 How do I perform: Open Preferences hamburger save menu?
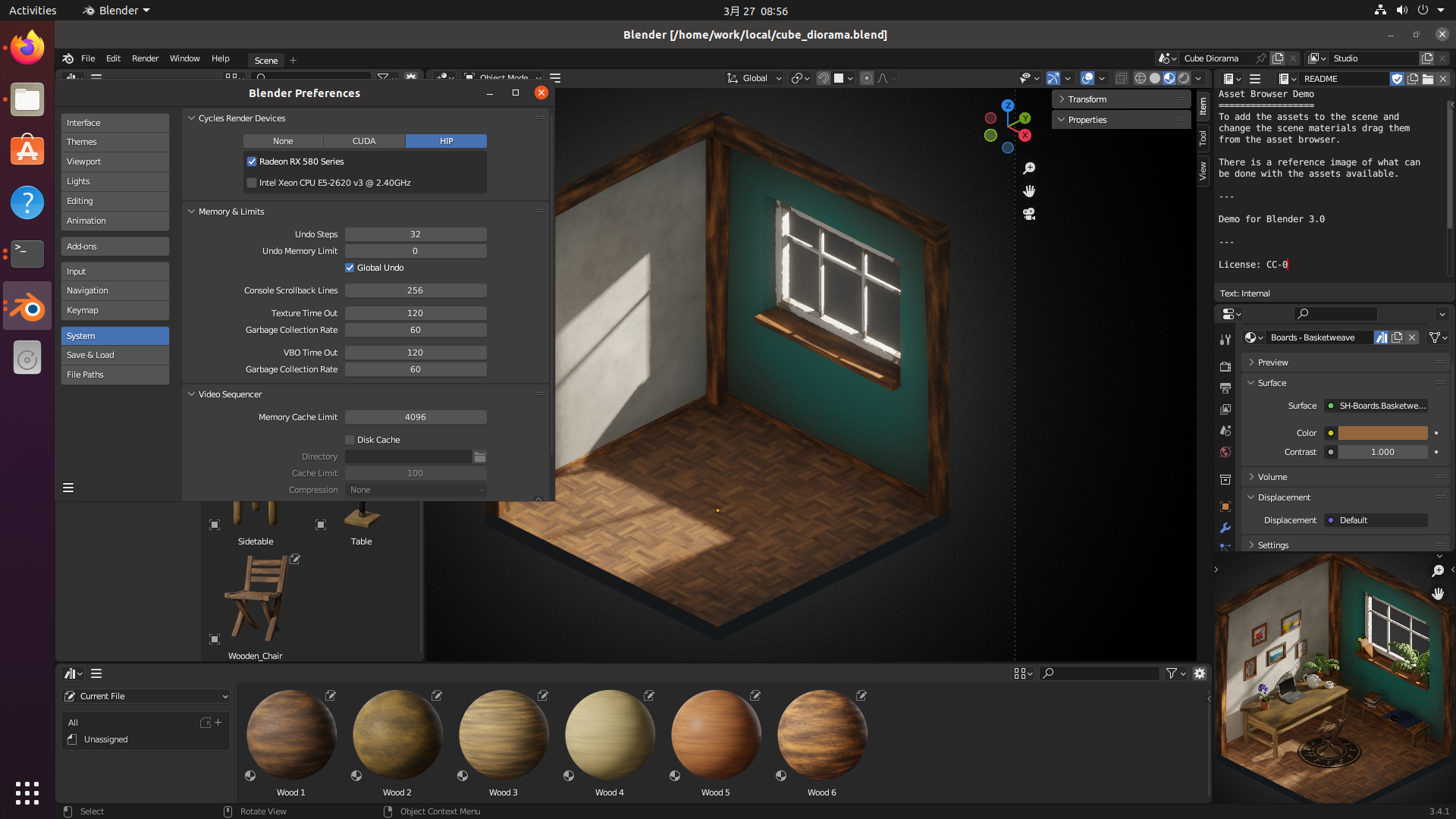tap(68, 488)
